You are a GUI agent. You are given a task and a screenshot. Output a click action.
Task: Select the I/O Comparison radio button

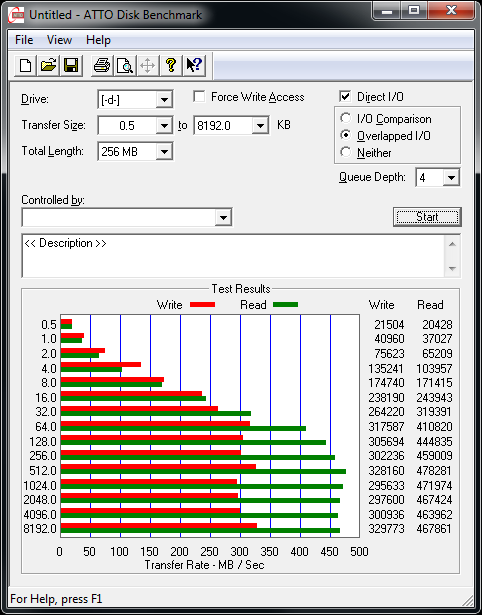point(346,118)
